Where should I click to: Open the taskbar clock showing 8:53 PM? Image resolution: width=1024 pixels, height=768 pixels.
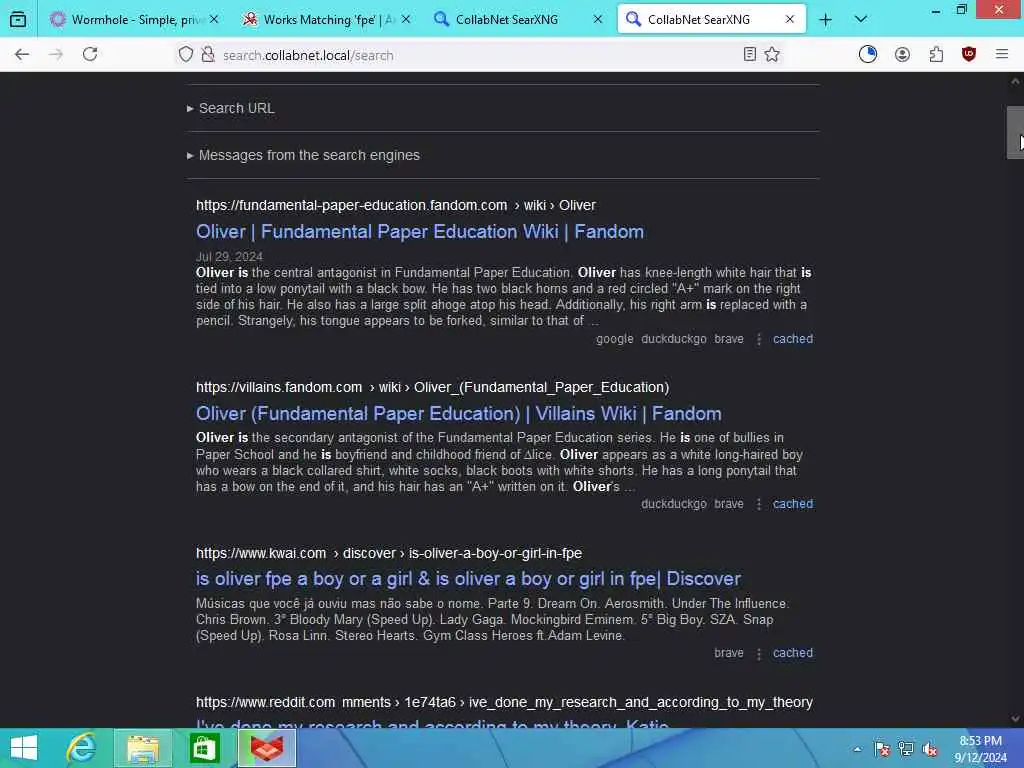point(981,749)
